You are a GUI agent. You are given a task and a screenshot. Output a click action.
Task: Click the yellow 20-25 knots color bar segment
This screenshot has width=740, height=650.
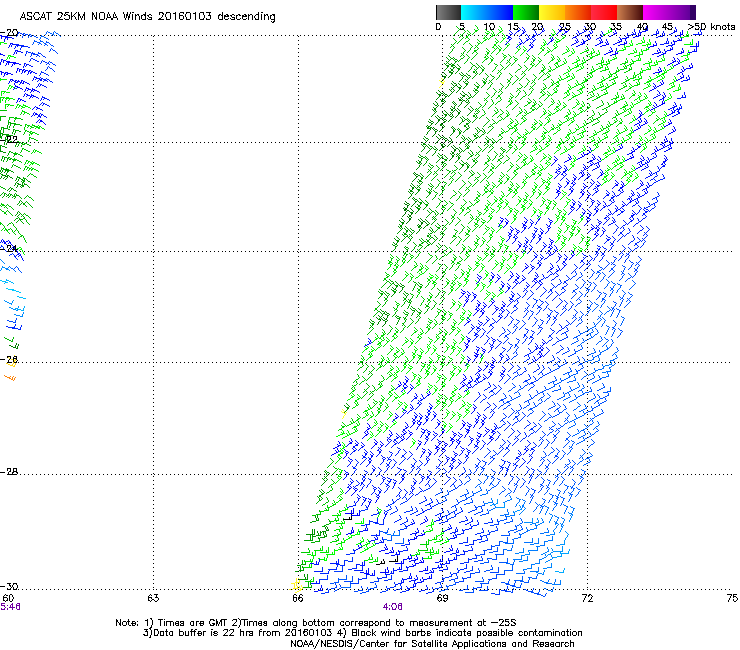(552, 12)
